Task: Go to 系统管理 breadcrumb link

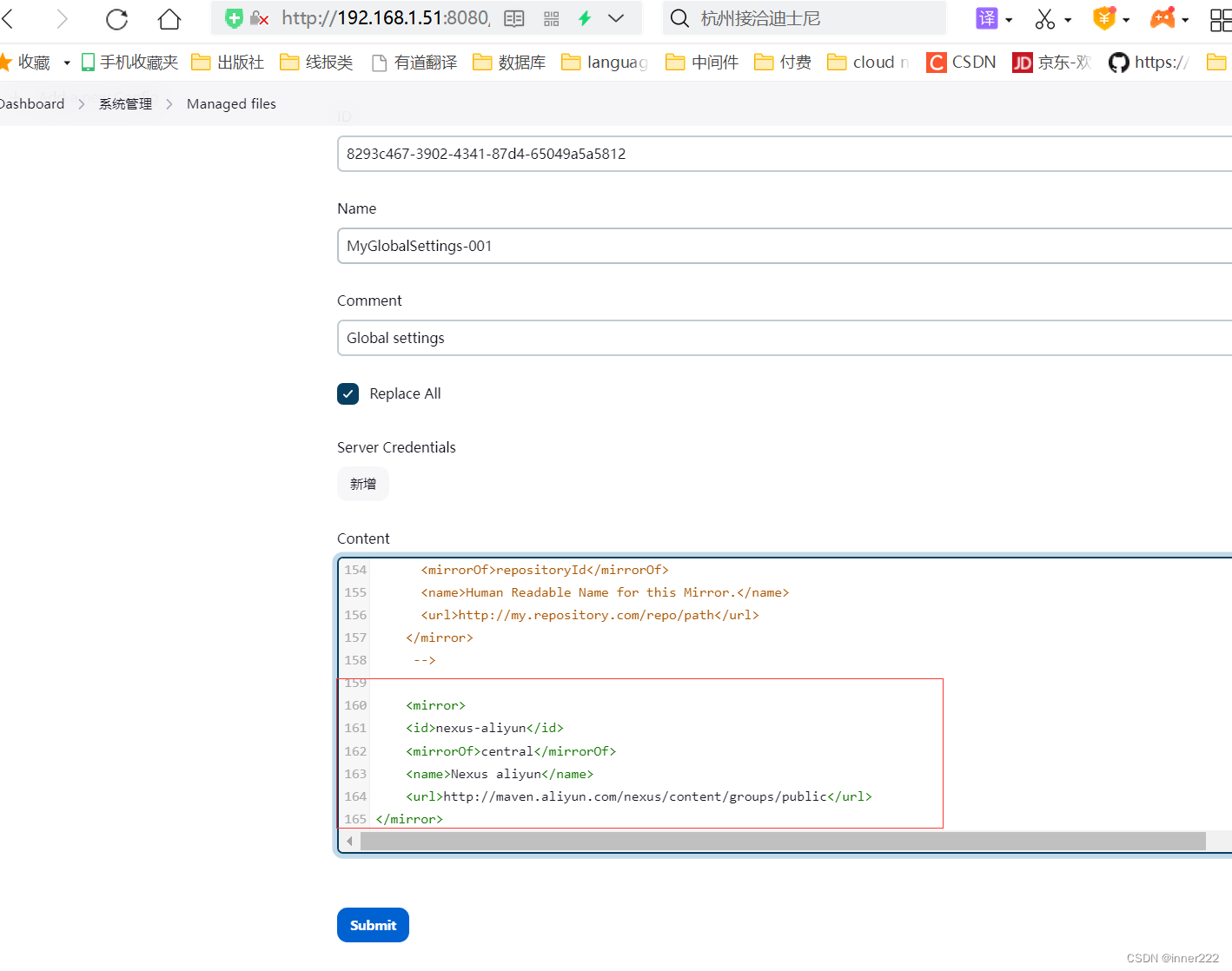Action: 125,103
